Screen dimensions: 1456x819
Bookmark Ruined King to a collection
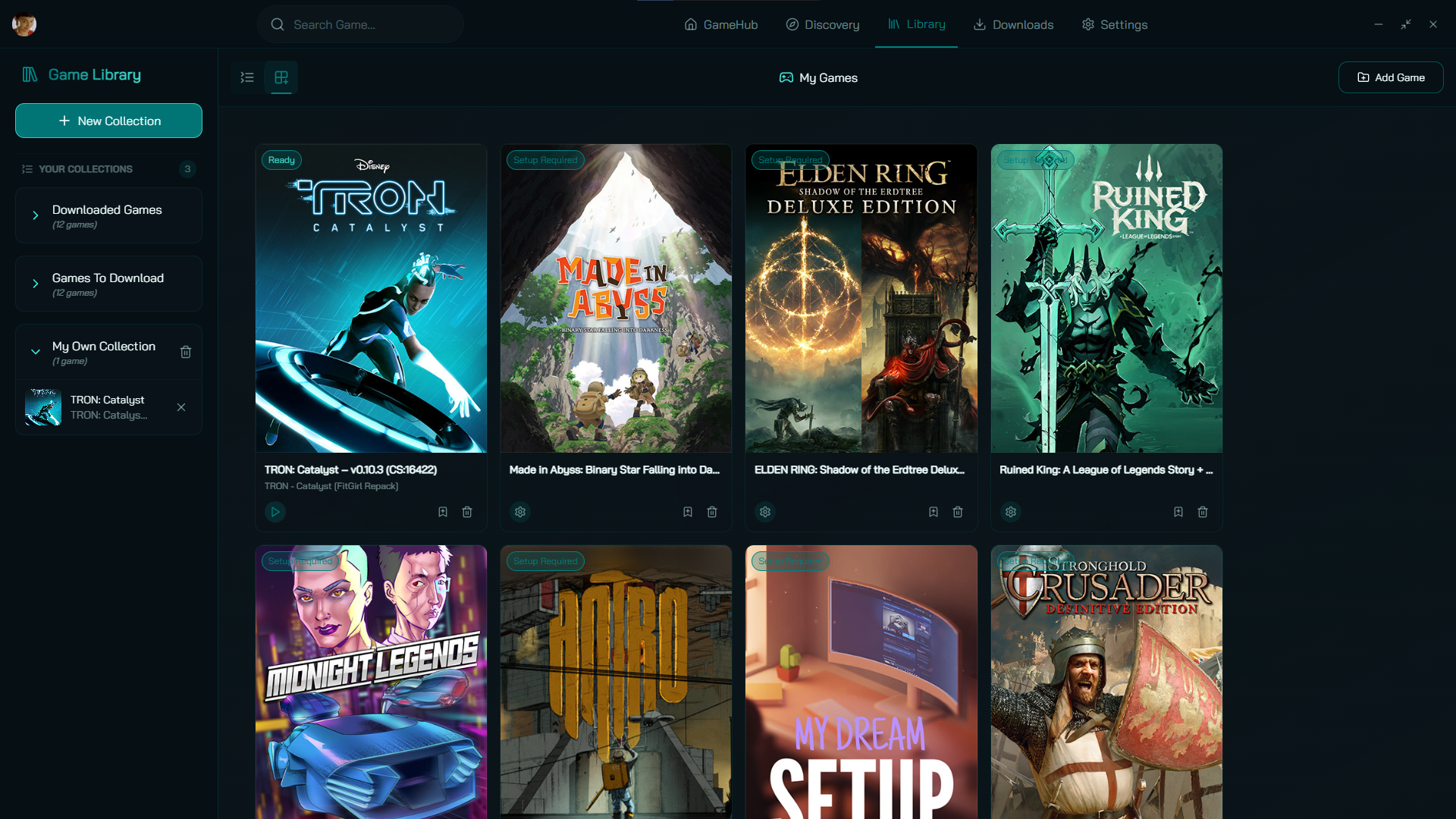1178,512
